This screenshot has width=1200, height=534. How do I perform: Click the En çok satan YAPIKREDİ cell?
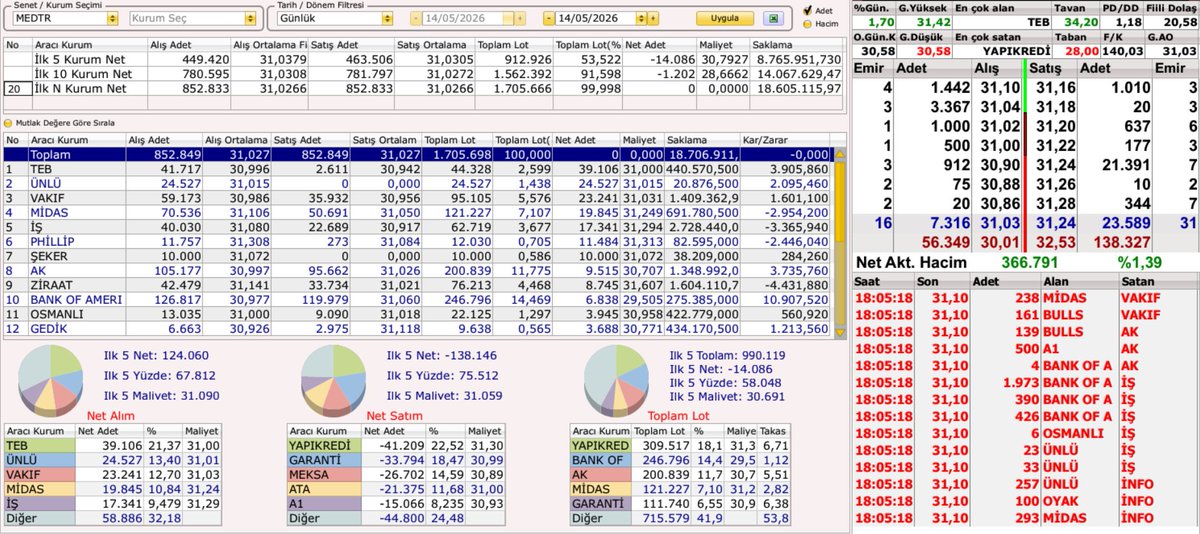[x=1003, y=50]
